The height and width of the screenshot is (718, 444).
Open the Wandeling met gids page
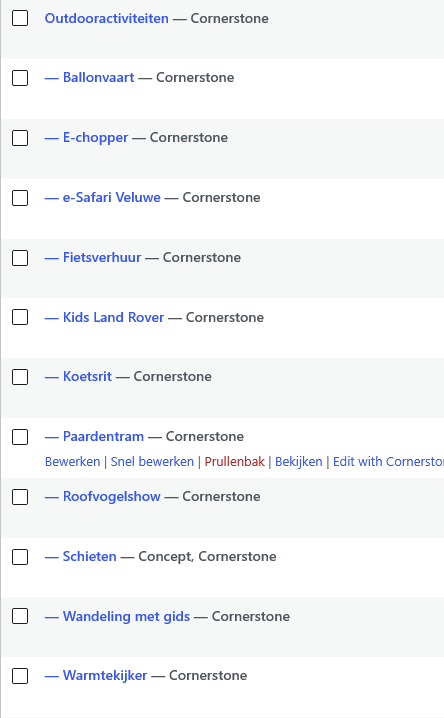point(126,616)
